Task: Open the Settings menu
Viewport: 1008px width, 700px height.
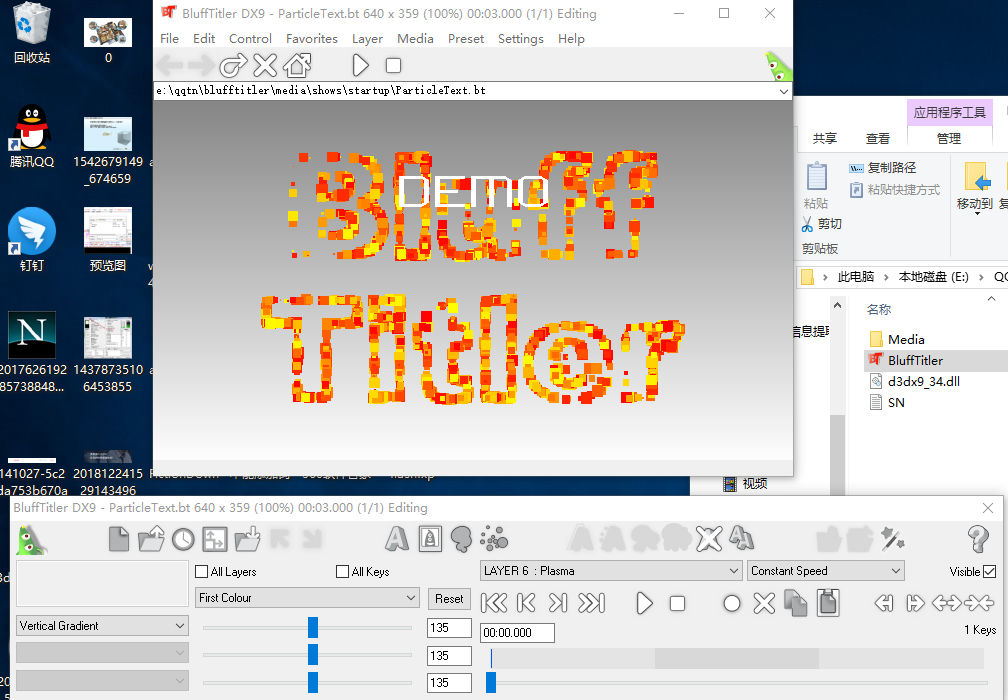Action: [521, 39]
